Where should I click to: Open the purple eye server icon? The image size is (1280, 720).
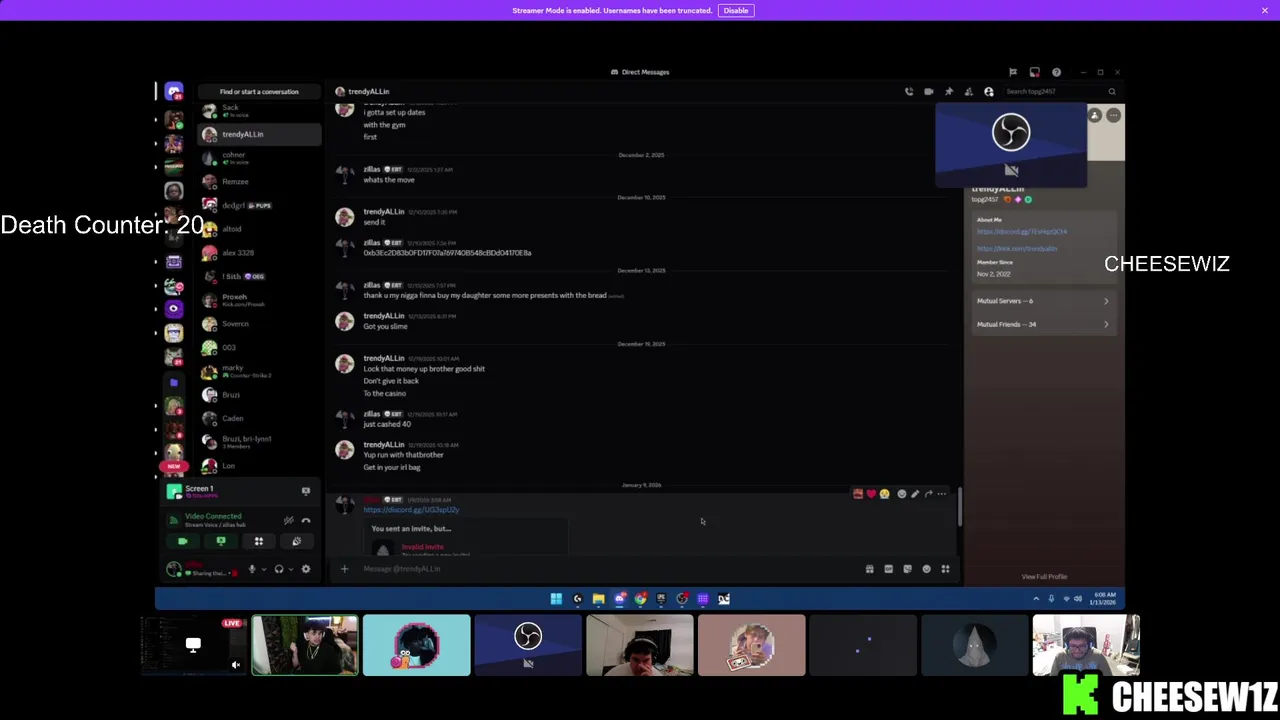pyautogui.click(x=174, y=309)
